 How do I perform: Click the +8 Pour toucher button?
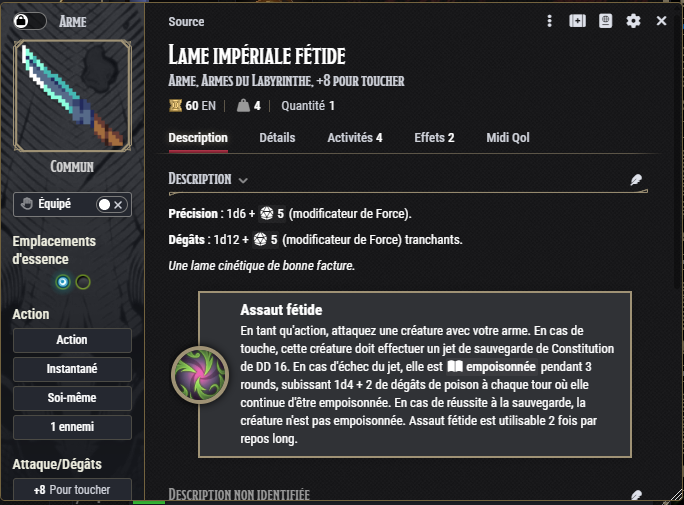coord(72,490)
